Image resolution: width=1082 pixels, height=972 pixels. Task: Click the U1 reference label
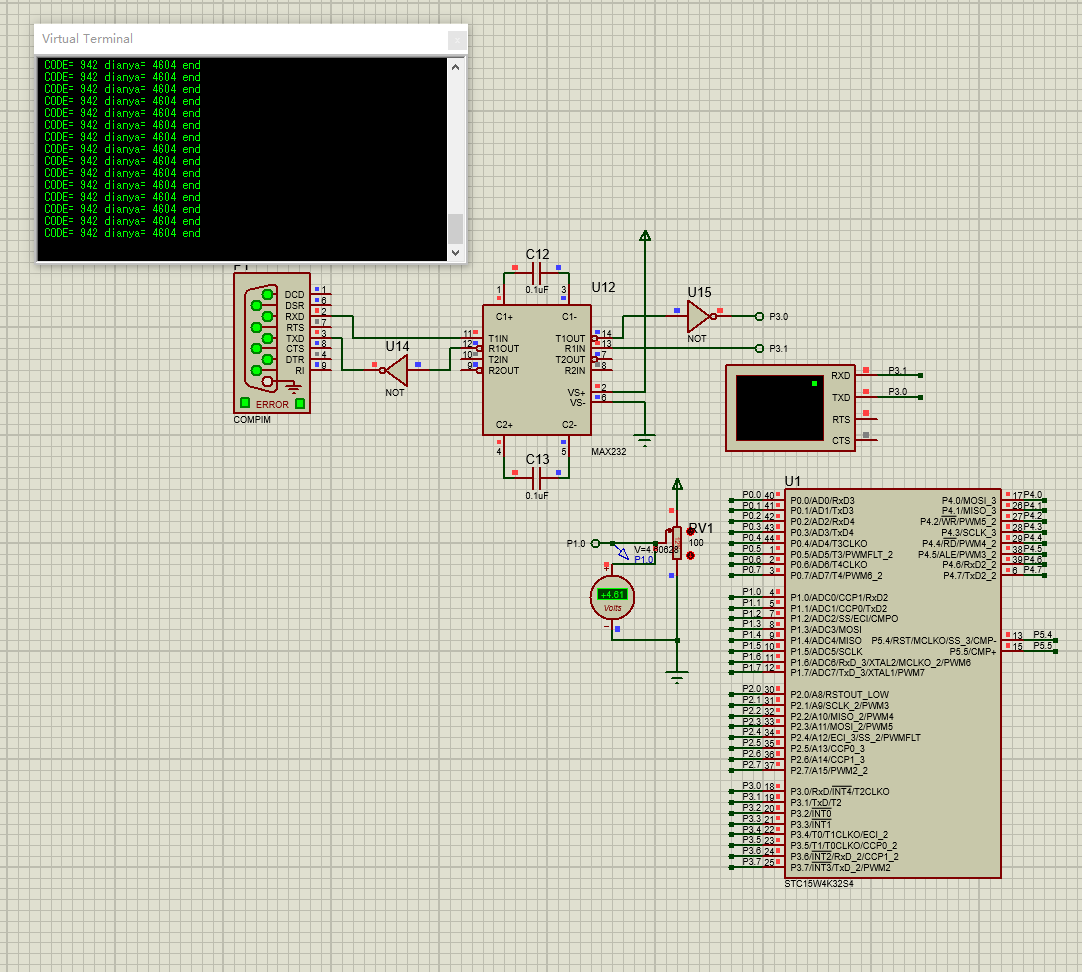tap(793, 481)
